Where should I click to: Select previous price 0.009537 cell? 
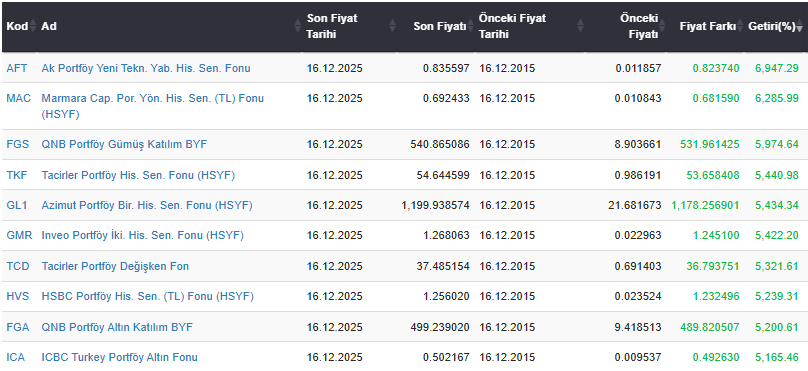click(638, 357)
